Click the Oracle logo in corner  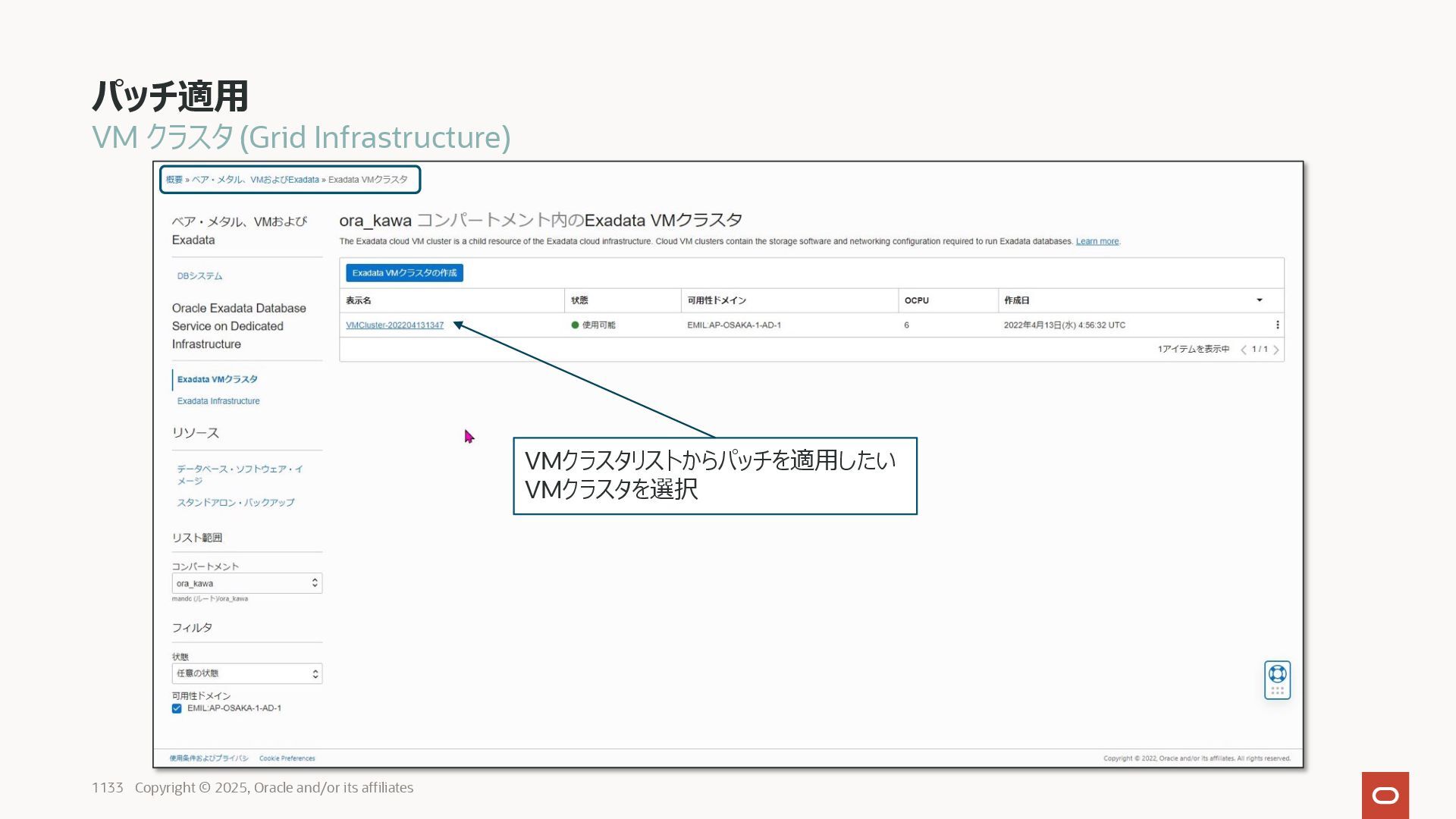click(x=1385, y=795)
